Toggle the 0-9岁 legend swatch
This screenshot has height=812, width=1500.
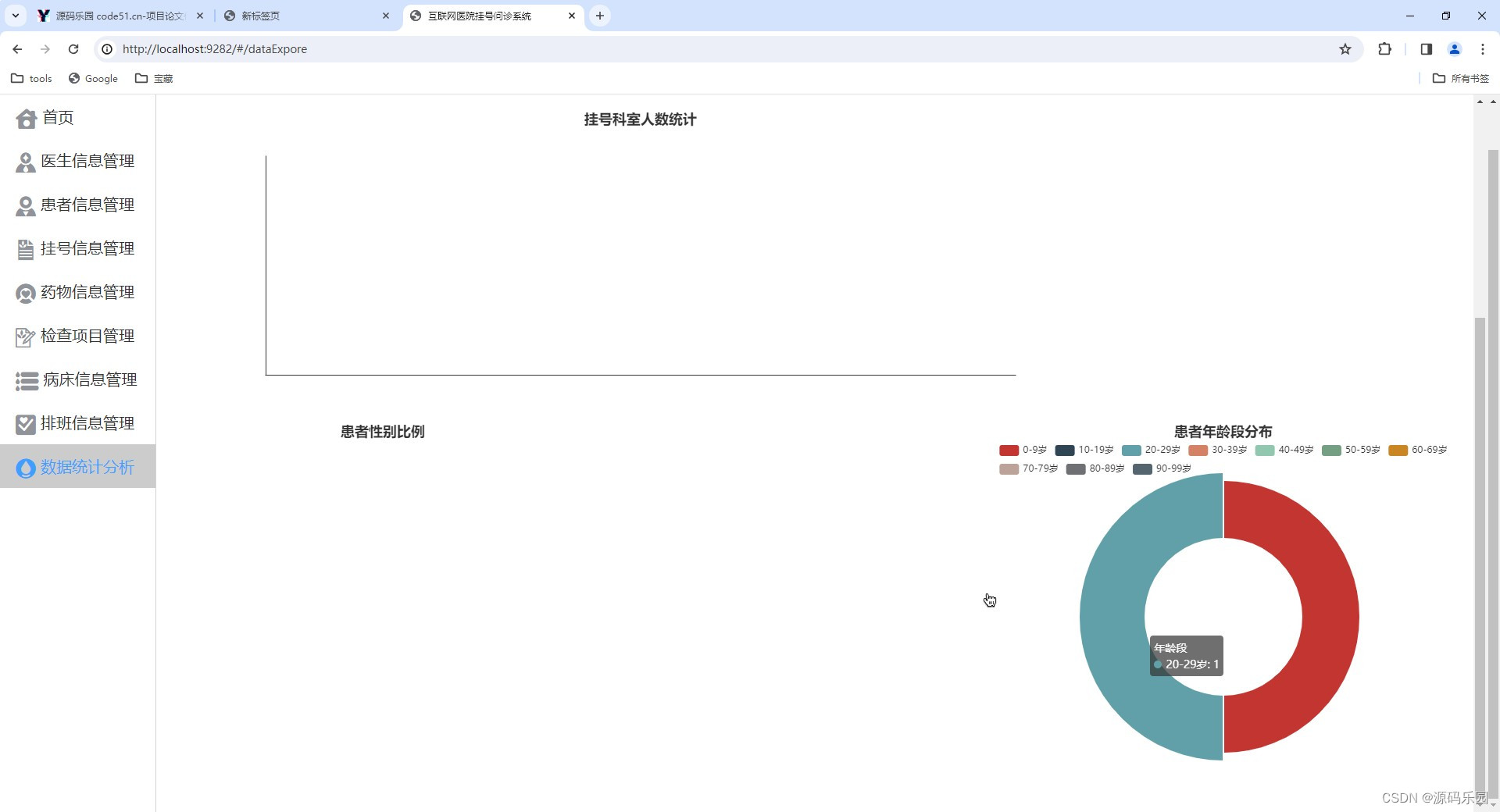[1009, 451]
